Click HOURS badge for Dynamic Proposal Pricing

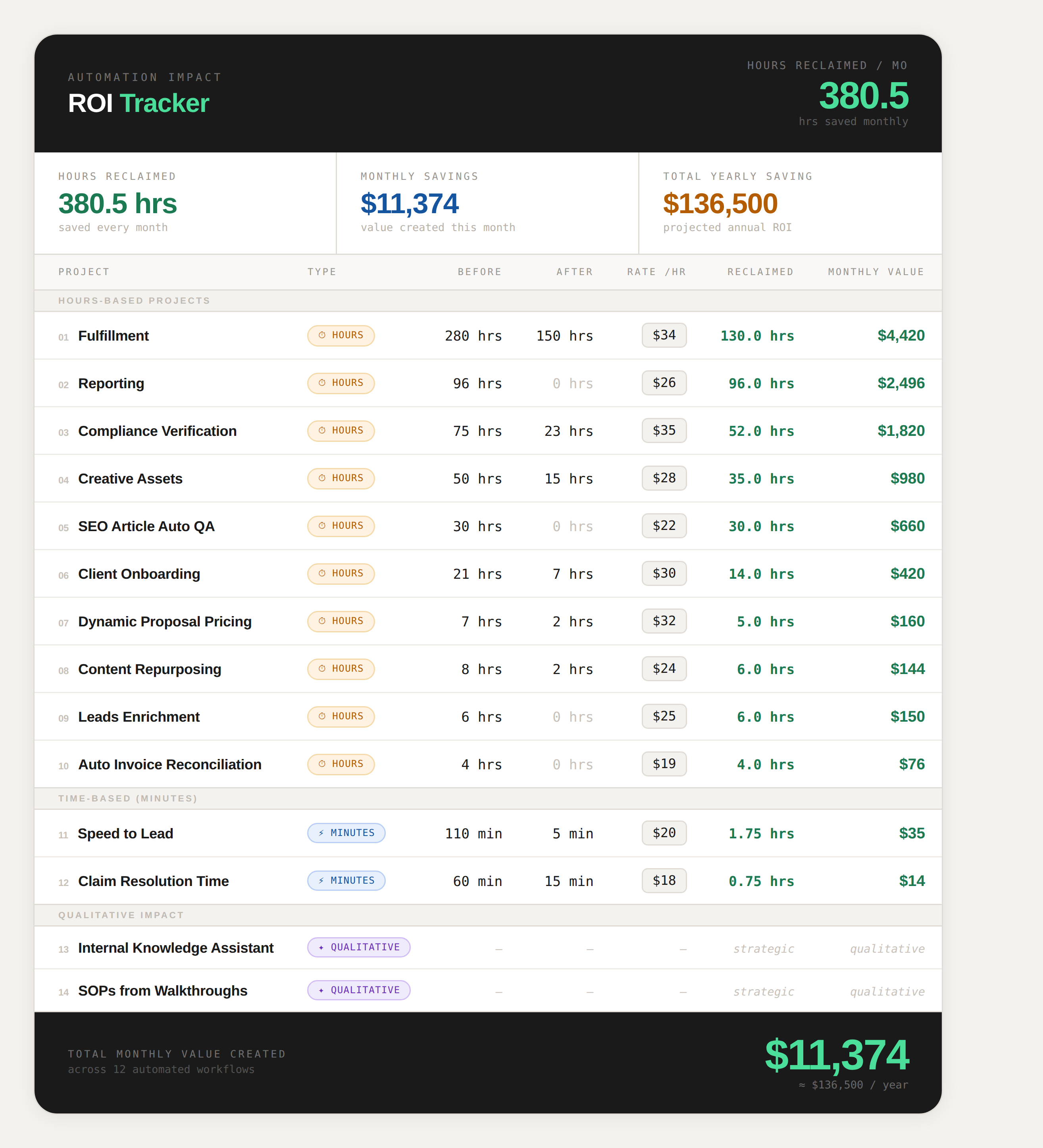(341, 621)
